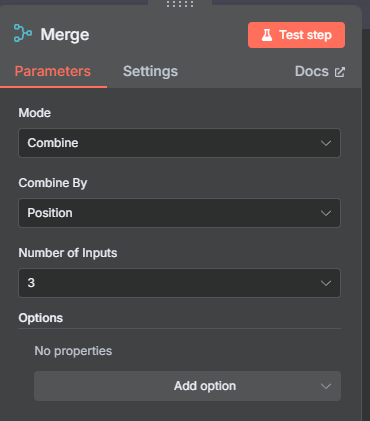Click the Options section heading
The height and width of the screenshot is (421, 370).
41,318
